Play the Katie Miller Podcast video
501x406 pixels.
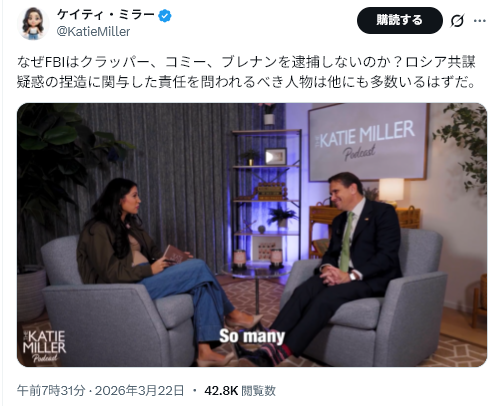pyautogui.click(x=252, y=235)
